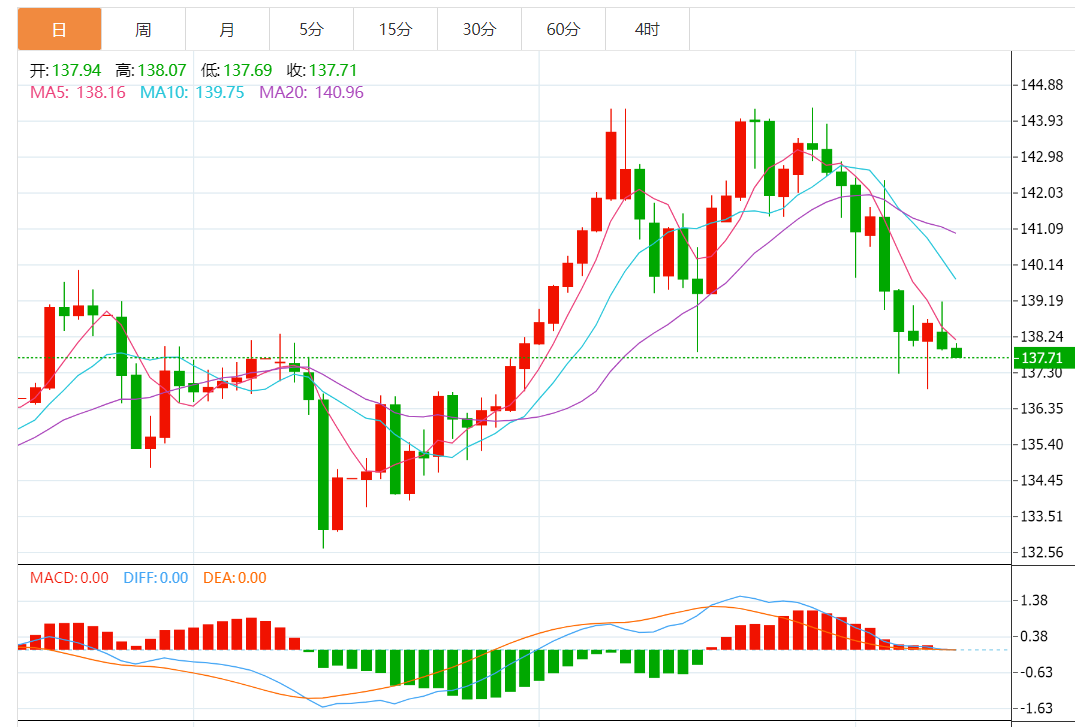Open the 60分 timeframe tab
This screenshot has height=727, width=1075.
click(x=564, y=29)
